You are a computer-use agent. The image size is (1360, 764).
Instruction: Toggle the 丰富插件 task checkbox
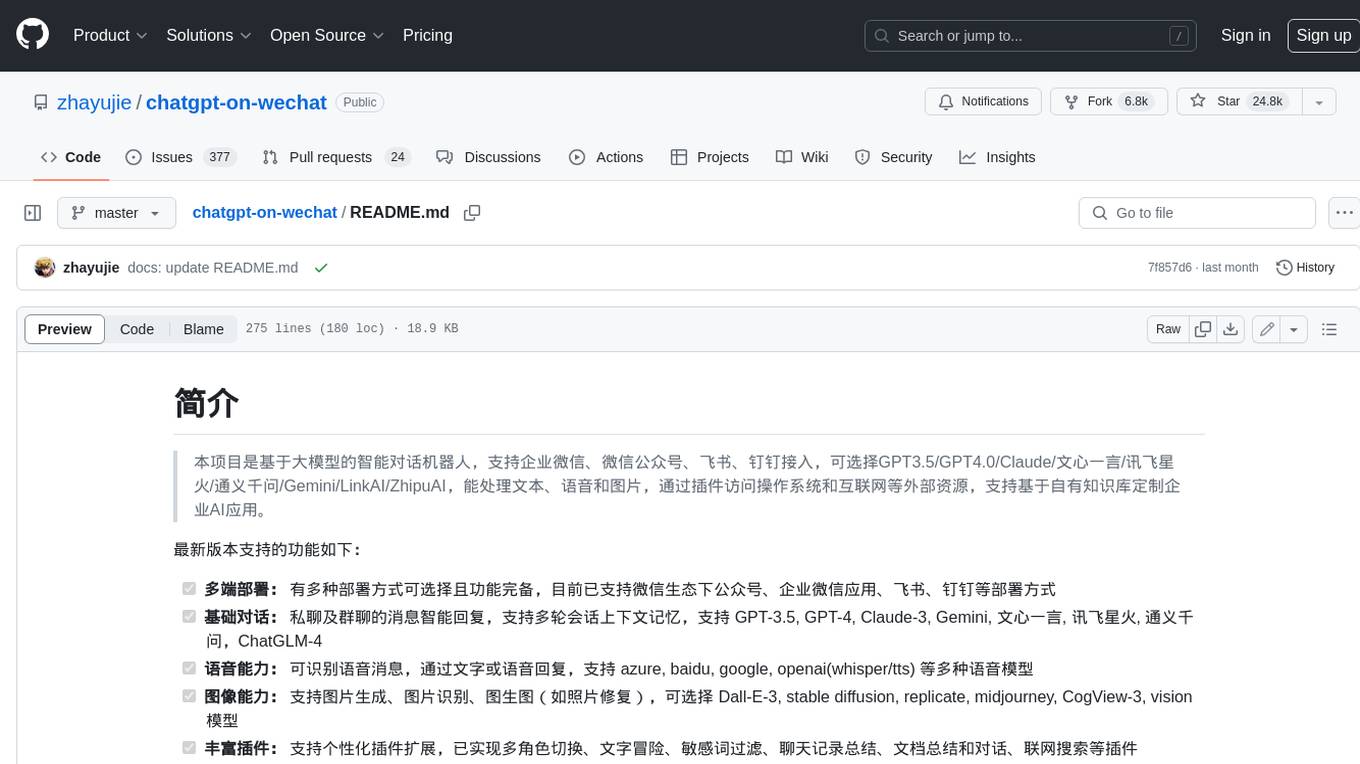click(x=188, y=748)
